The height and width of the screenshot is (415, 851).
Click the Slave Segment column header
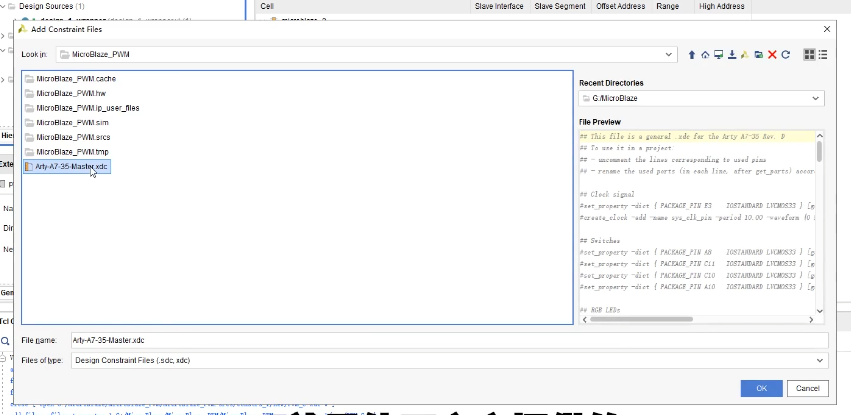[x=560, y=7]
